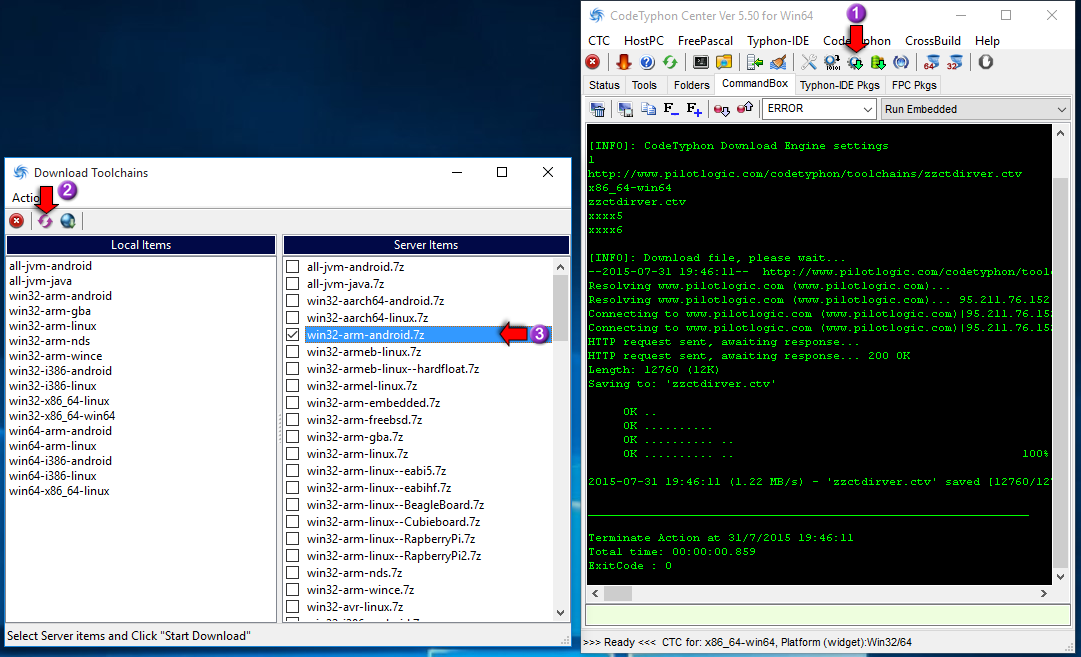Open the Help menu
Screen dimensions: 1081x657
[987, 41]
